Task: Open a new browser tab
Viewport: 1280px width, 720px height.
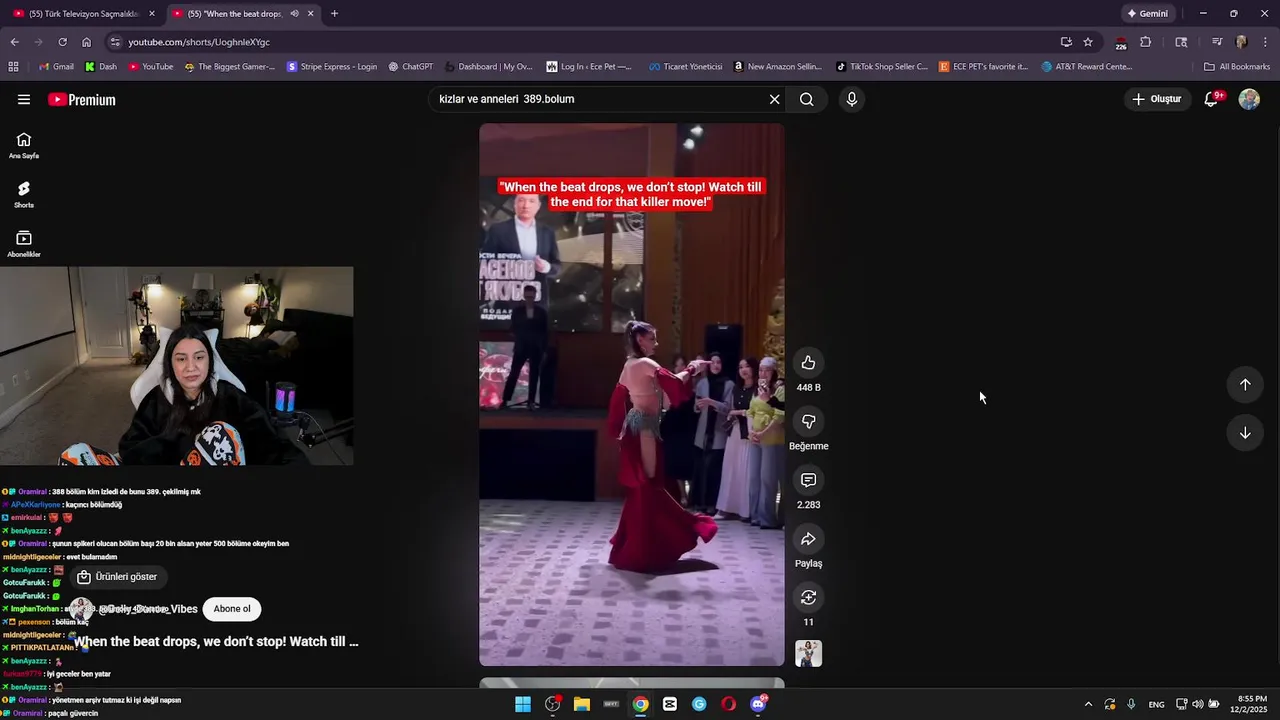Action: 334,14
